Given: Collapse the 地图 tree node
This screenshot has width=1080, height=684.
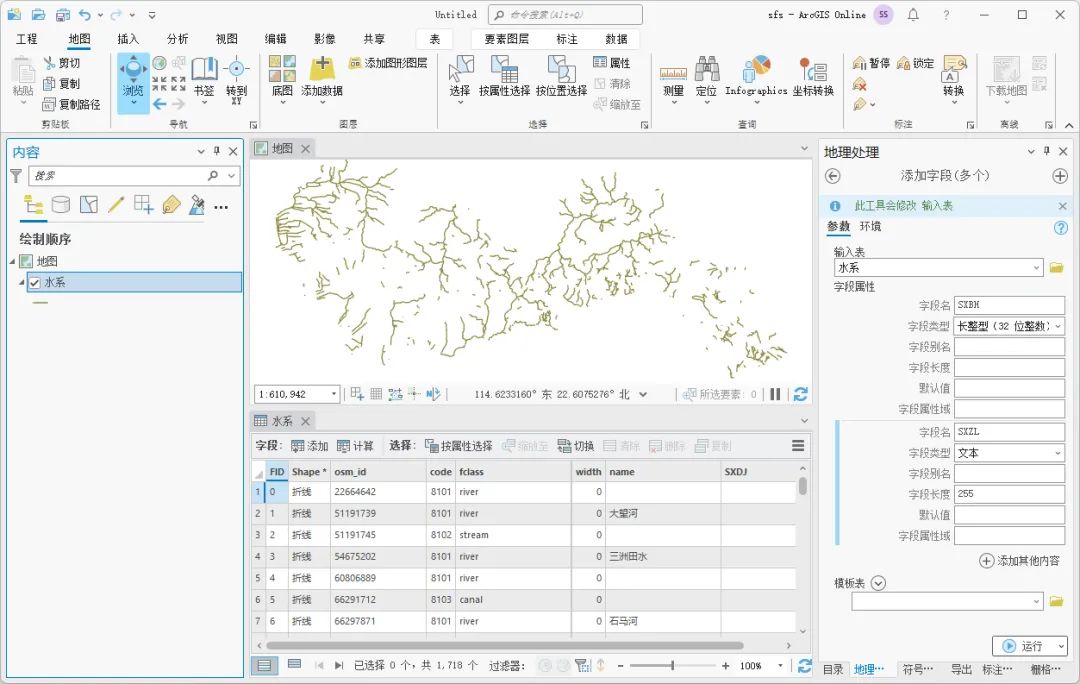Looking at the screenshot, I should click(x=12, y=261).
